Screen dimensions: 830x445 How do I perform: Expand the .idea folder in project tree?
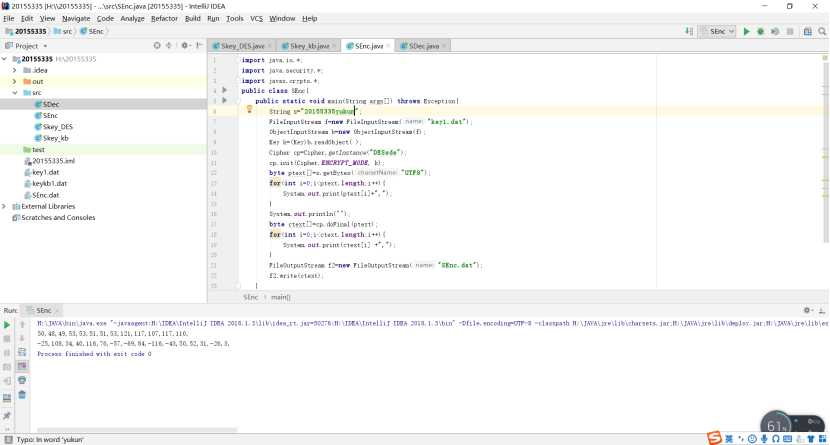tap(14, 70)
